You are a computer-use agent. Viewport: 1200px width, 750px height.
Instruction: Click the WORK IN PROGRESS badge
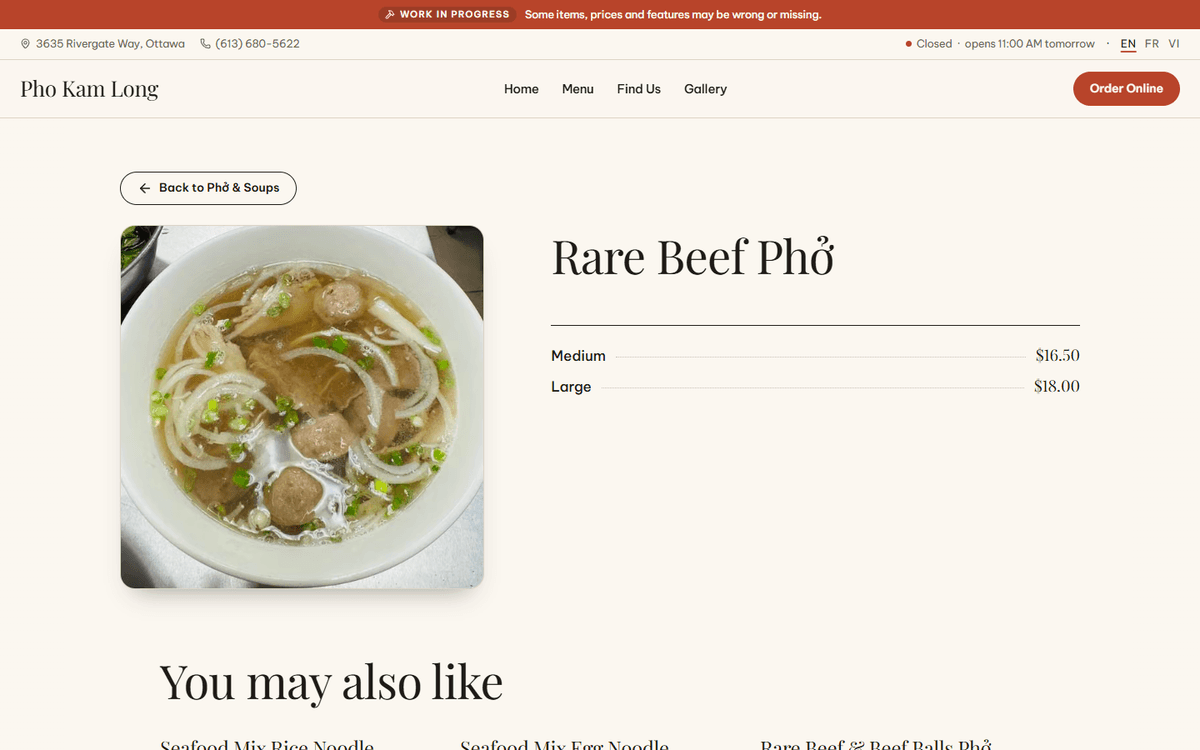coord(447,15)
